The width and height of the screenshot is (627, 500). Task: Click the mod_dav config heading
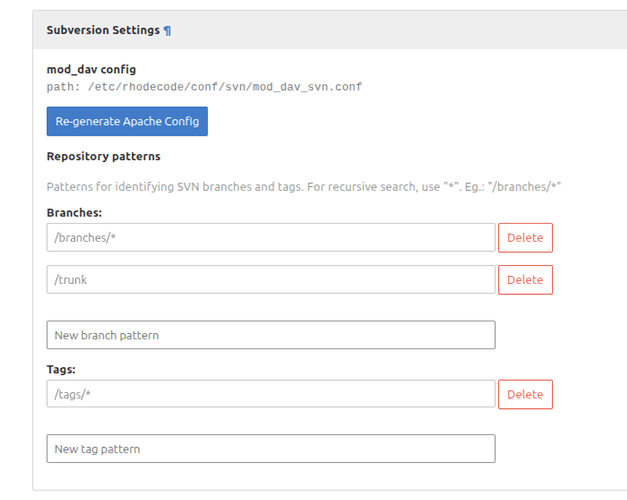91,69
